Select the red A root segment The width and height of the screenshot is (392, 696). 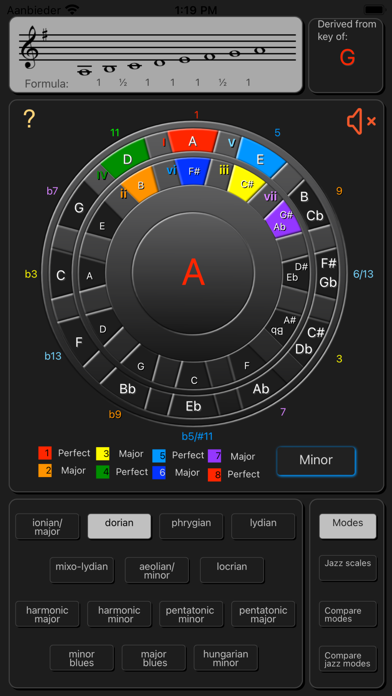tap(193, 141)
